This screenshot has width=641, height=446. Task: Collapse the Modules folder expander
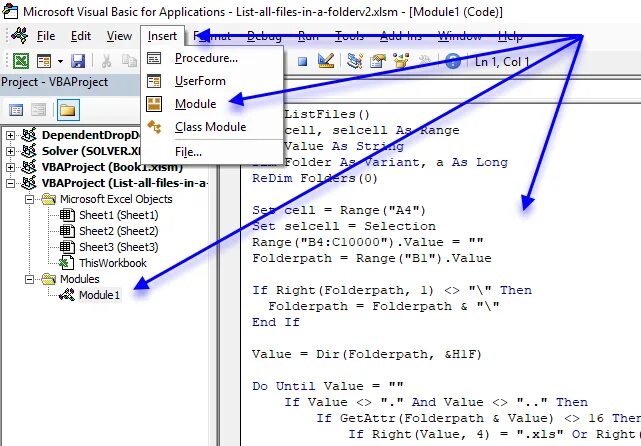pos(29,279)
